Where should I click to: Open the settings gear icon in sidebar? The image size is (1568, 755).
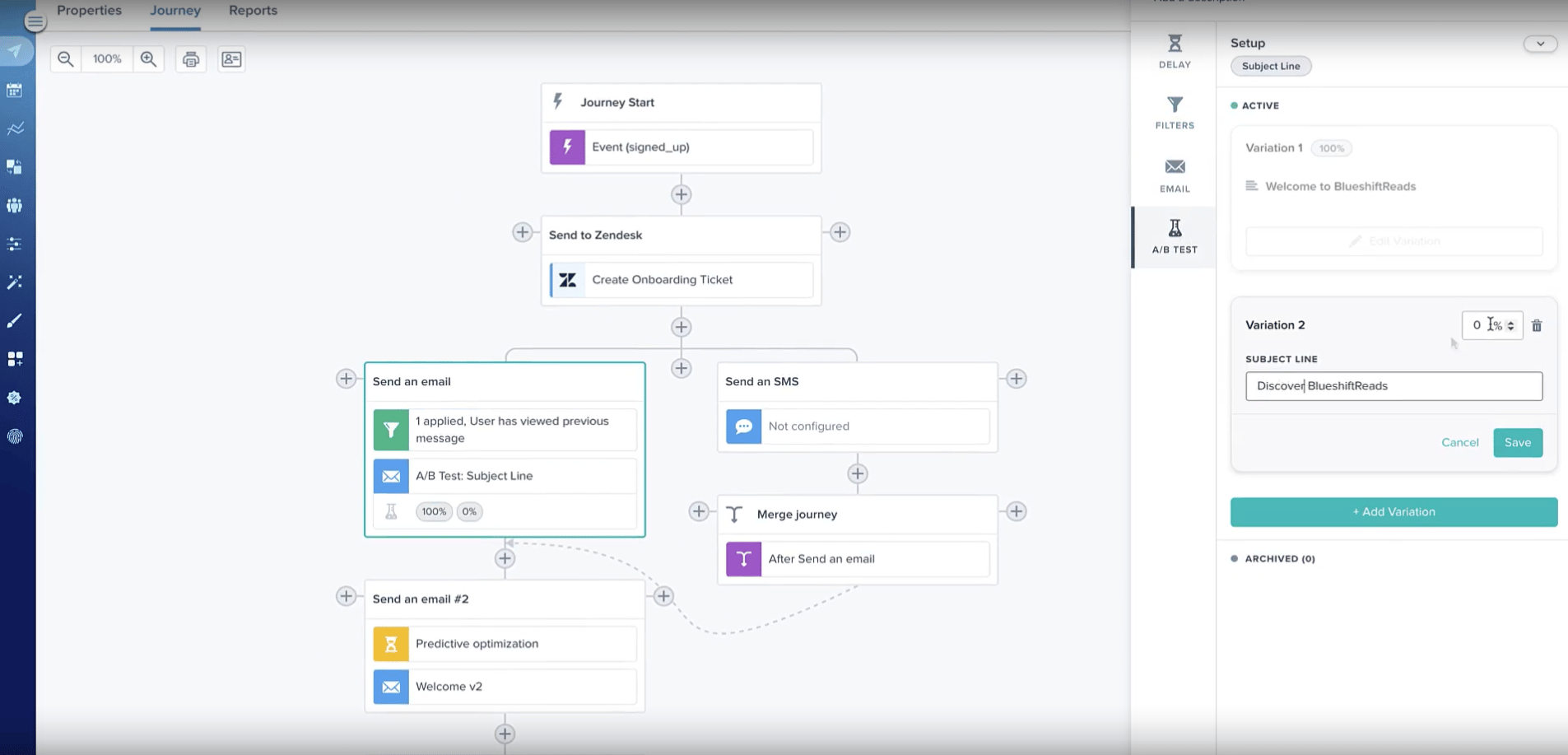(15, 398)
